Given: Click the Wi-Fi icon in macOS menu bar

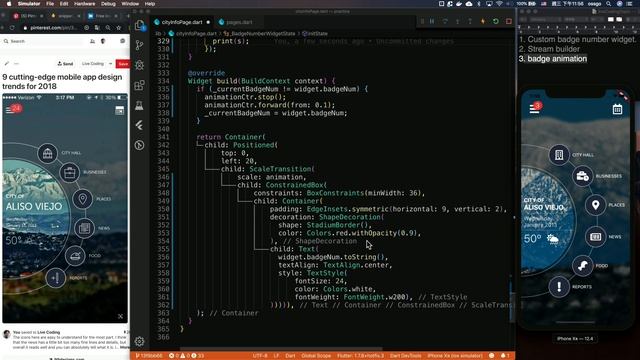Looking at the screenshot, I should 499,4.
